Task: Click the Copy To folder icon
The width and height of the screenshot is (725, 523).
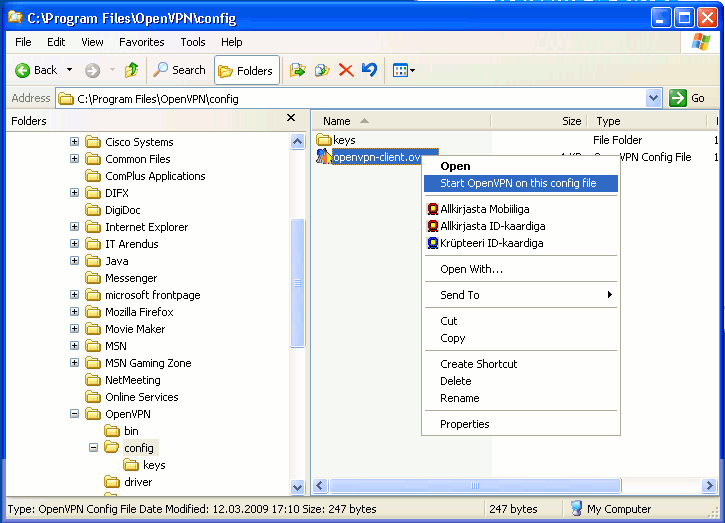Action: (322, 70)
